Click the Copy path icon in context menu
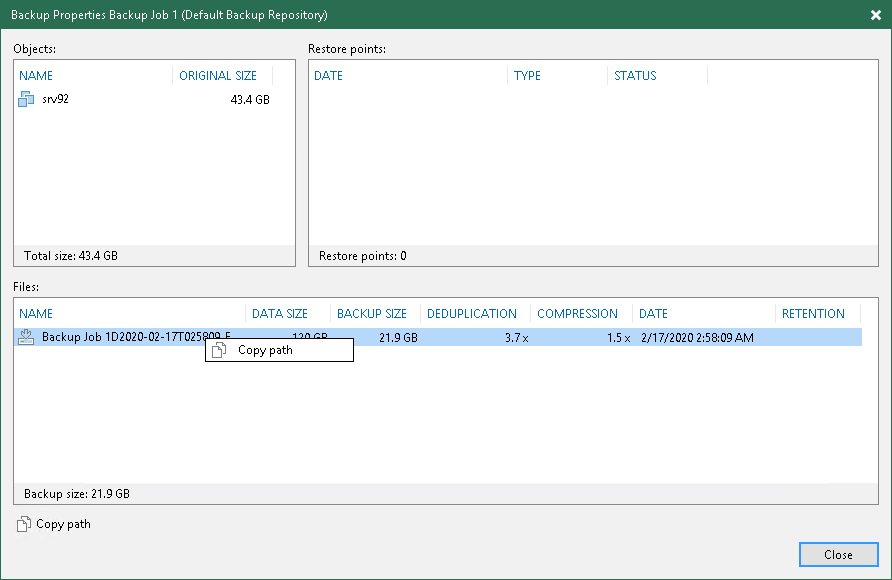This screenshot has width=892, height=580. tap(219, 350)
